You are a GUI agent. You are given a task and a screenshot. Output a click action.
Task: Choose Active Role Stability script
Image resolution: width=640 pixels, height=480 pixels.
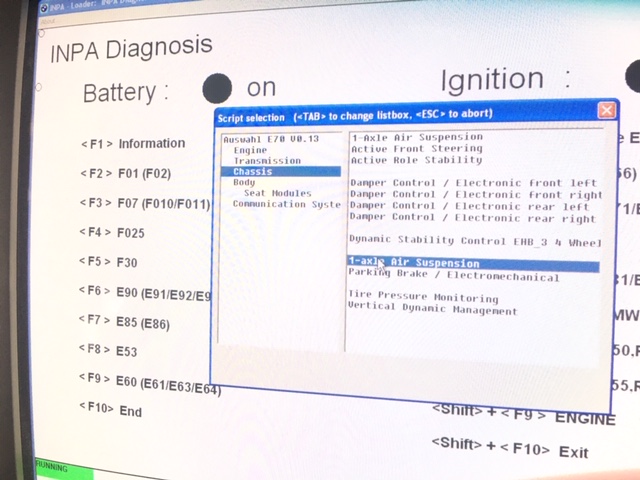[x=416, y=160]
